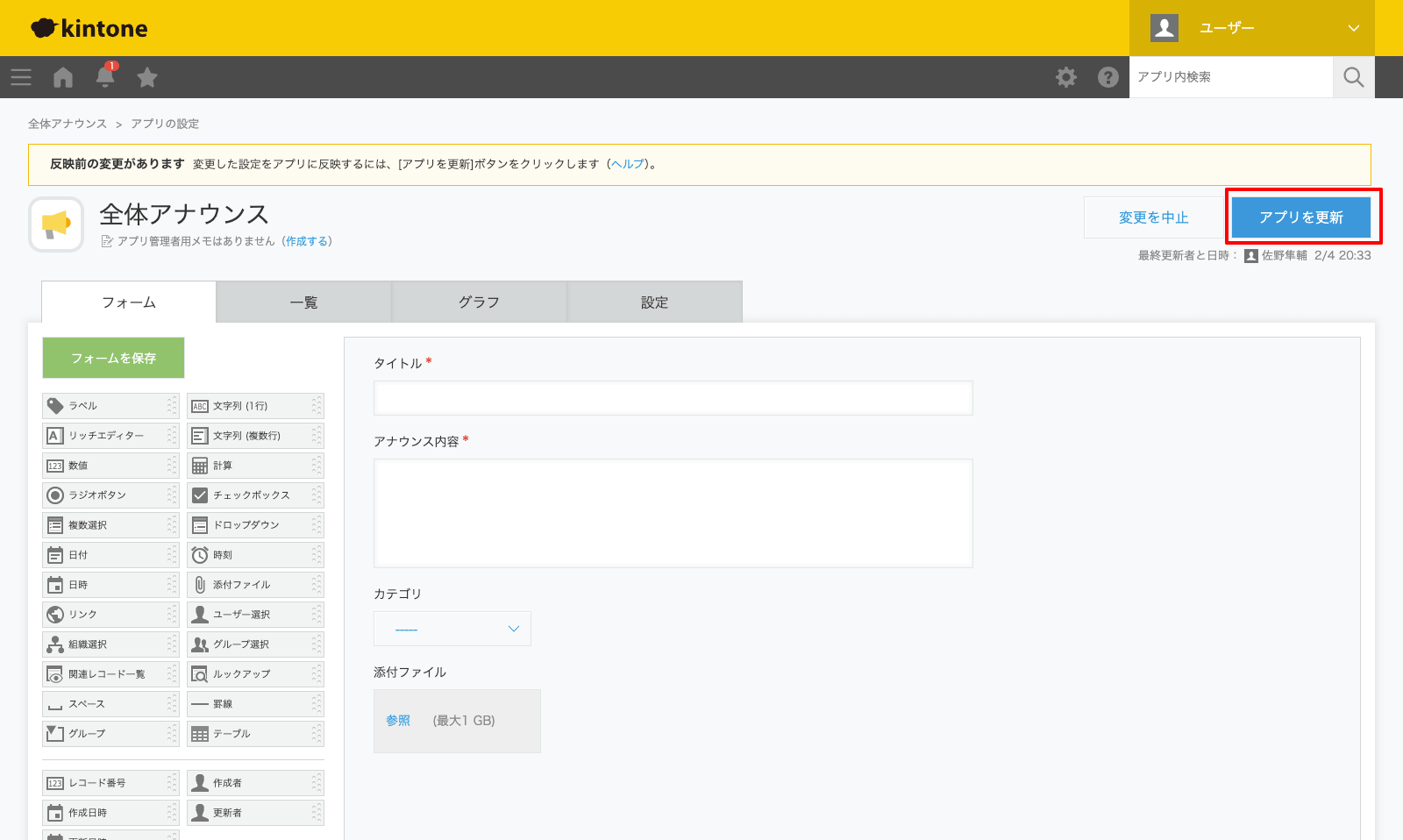Open the starred apps list

(146, 77)
